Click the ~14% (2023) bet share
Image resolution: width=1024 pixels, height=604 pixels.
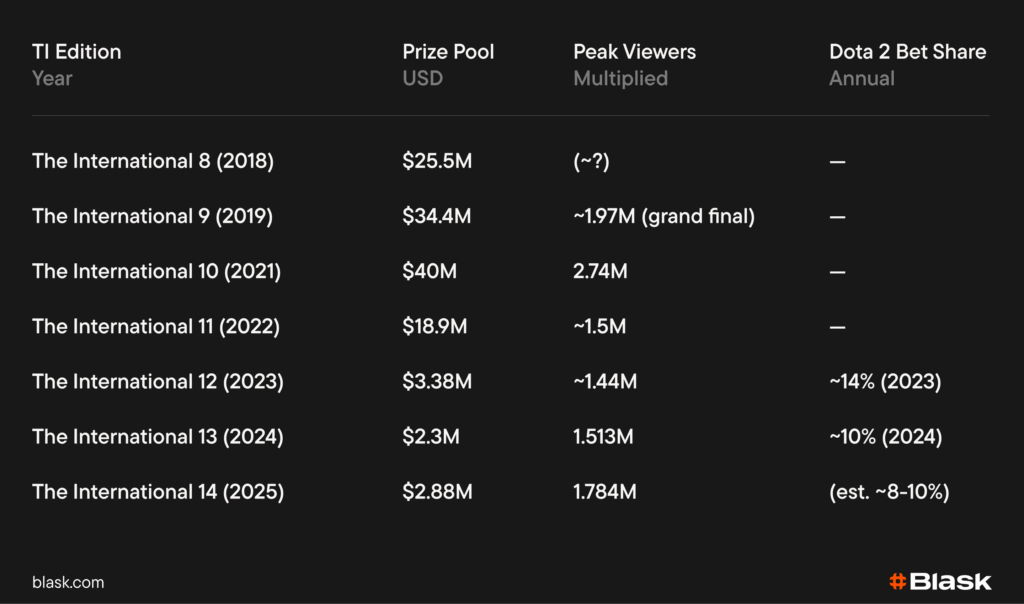885,381
